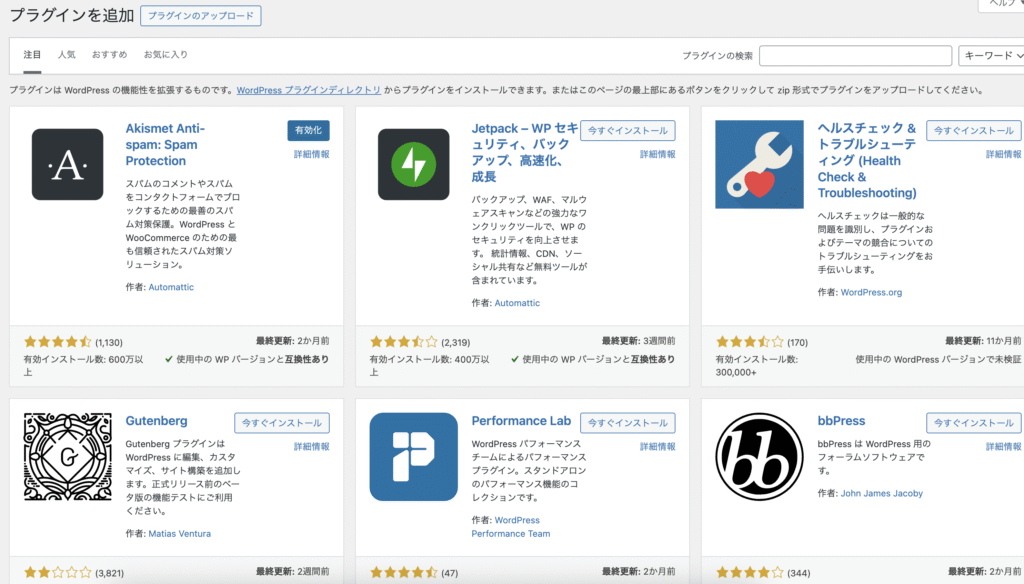1024x584 pixels.
Task: Click the compatibility checkmark on the Jetpack card
Action: coord(515,359)
